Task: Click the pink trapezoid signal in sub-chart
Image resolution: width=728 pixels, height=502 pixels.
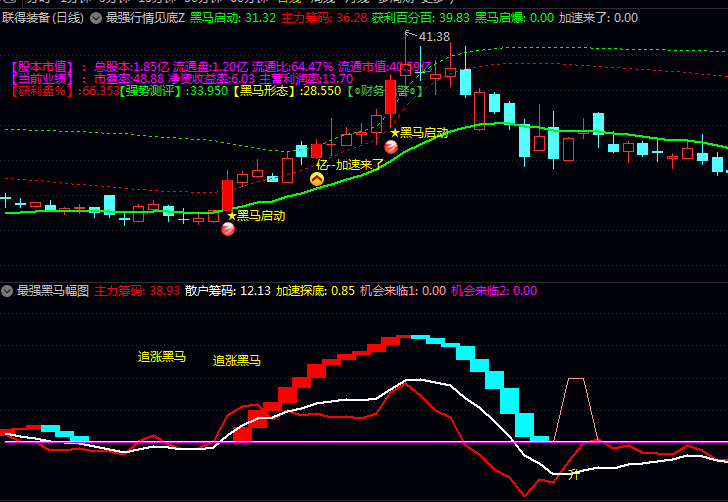Action: (576, 409)
